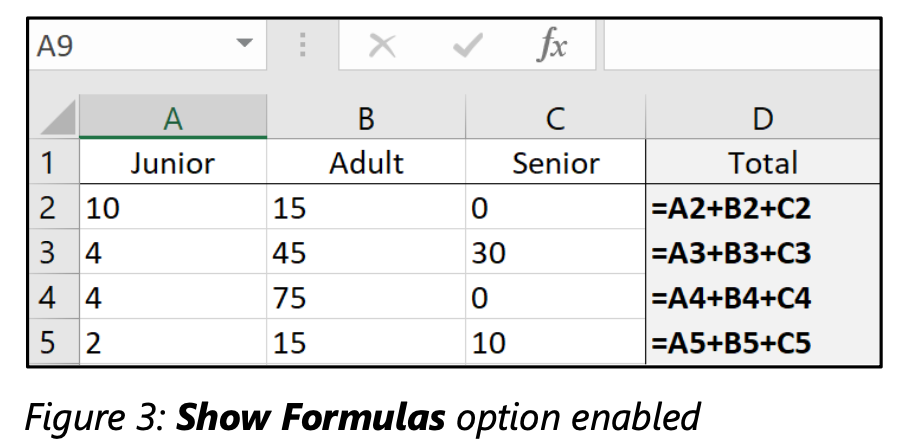Select column D header

point(763,119)
